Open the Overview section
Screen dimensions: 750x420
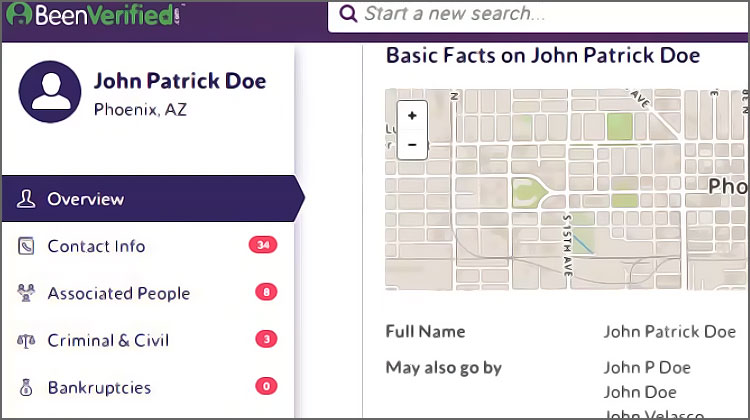(153, 199)
